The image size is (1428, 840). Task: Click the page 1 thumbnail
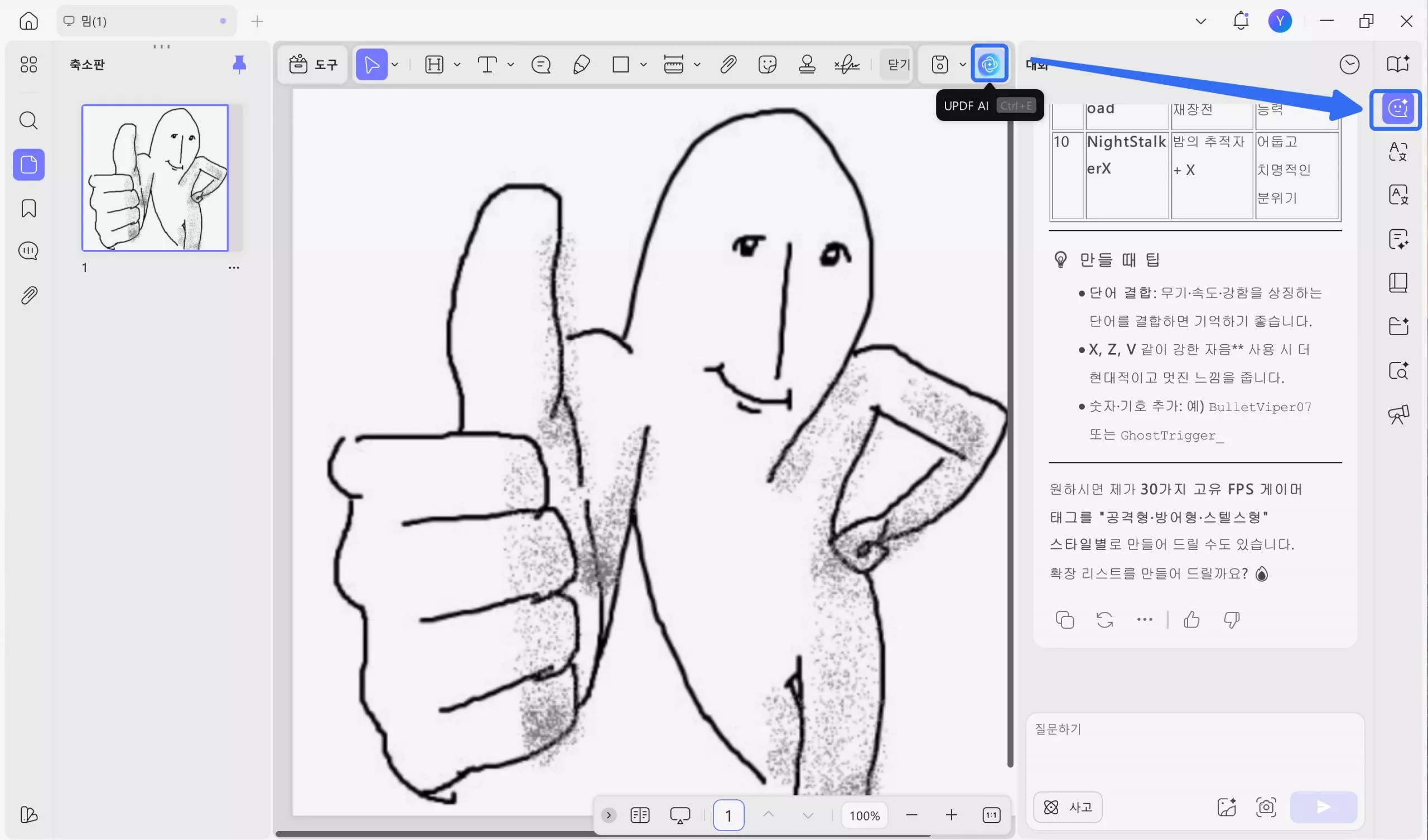(155, 177)
